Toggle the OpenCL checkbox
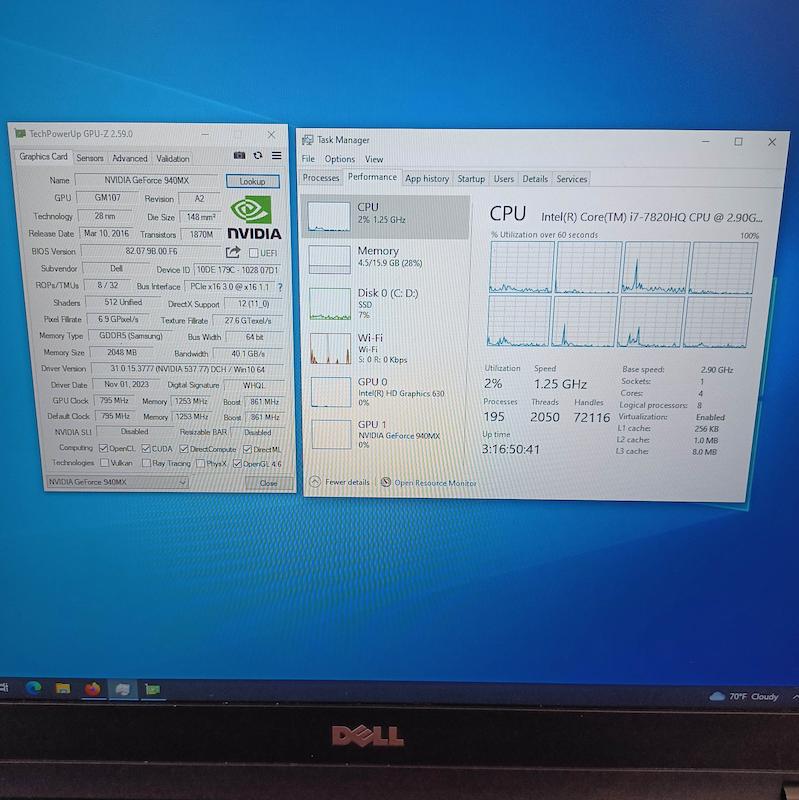799x800 pixels. (x=104, y=448)
